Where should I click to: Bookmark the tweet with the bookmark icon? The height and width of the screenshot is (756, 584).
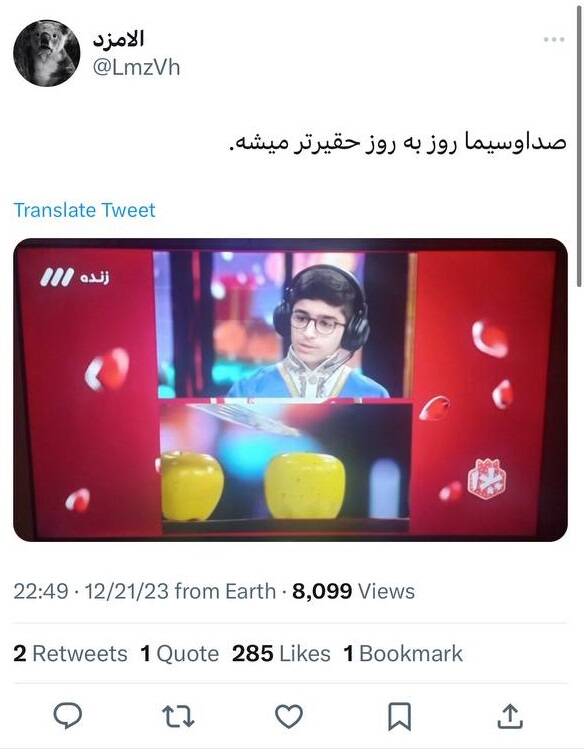point(399,716)
